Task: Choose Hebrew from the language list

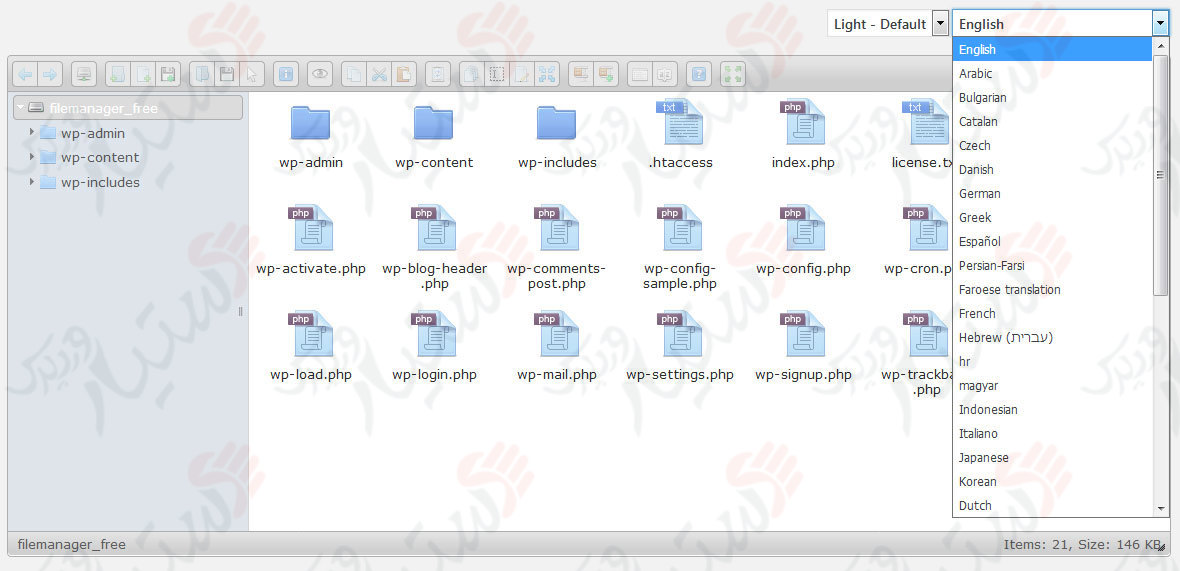Action: point(1052,338)
